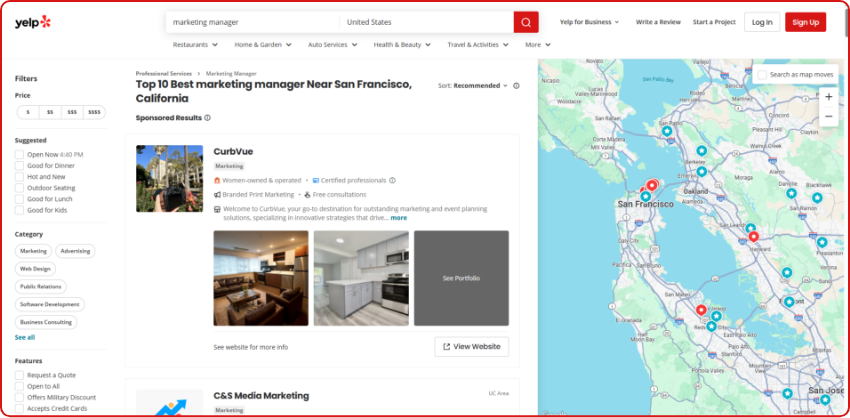The image size is (850, 418).
Task: Enable Request a Quote feature checkbox
Action: 20,375
